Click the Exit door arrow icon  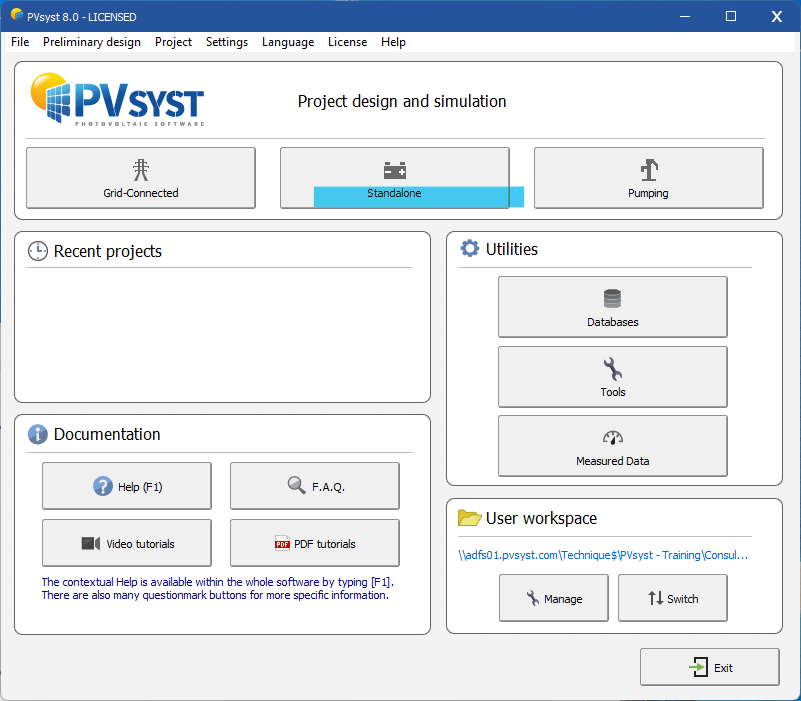tap(698, 667)
